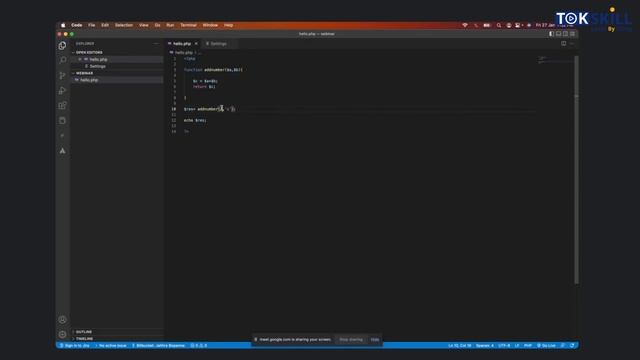Change indentation via Spaces: 4
The image size is (640, 360).
[x=485, y=346]
